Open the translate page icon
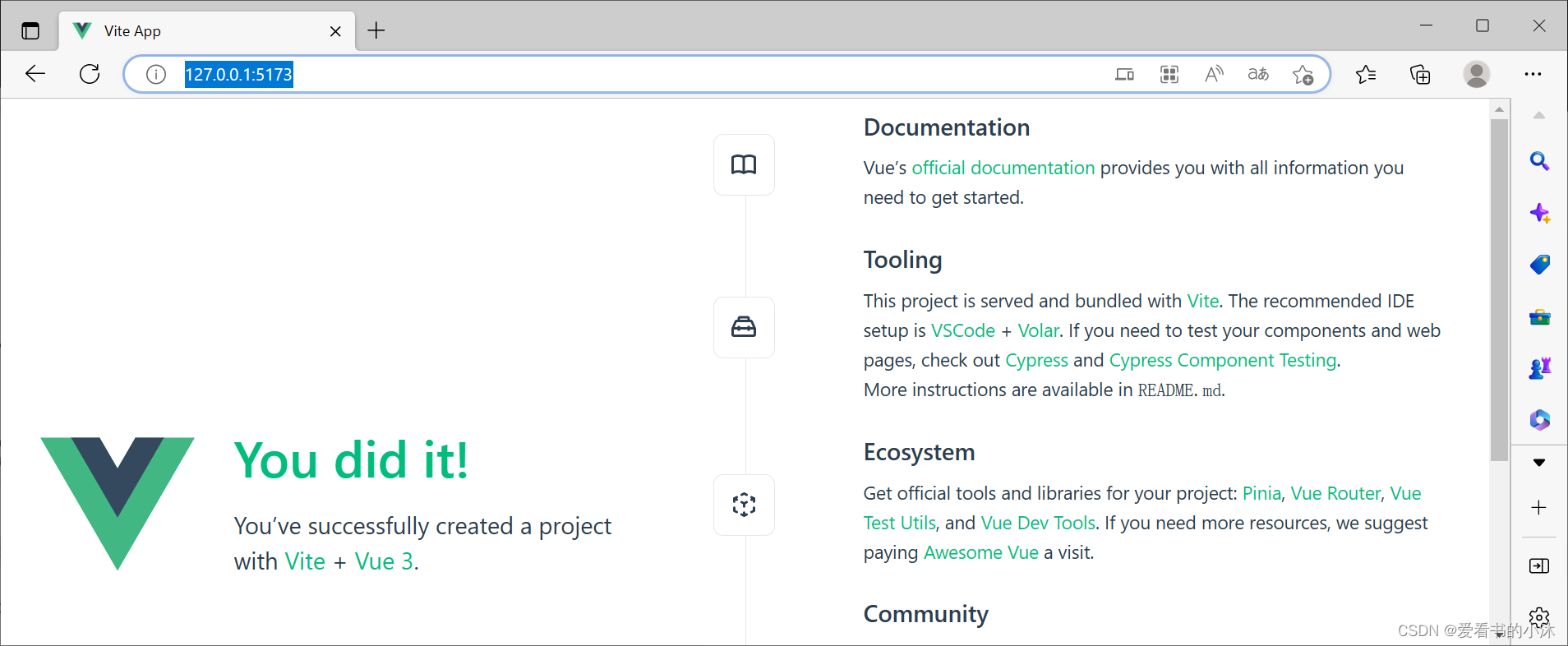This screenshot has width=1568, height=646. (x=1258, y=75)
